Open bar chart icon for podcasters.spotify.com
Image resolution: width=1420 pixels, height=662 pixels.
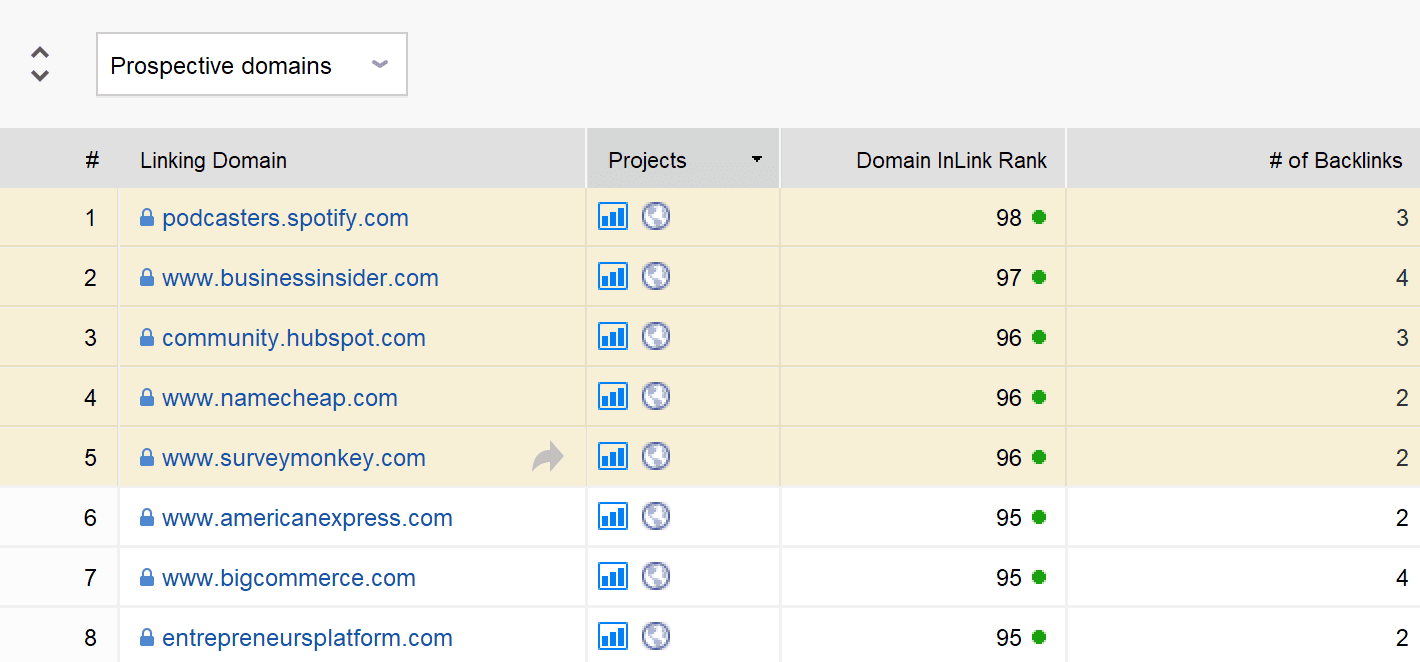(613, 216)
